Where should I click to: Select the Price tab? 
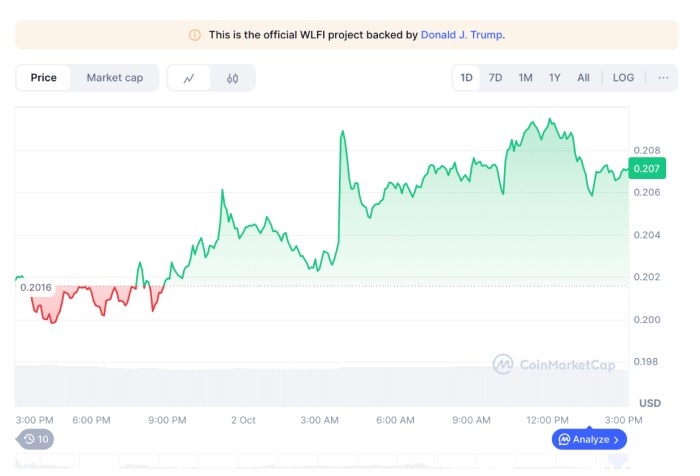pyautogui.click(x=44, y=78)
